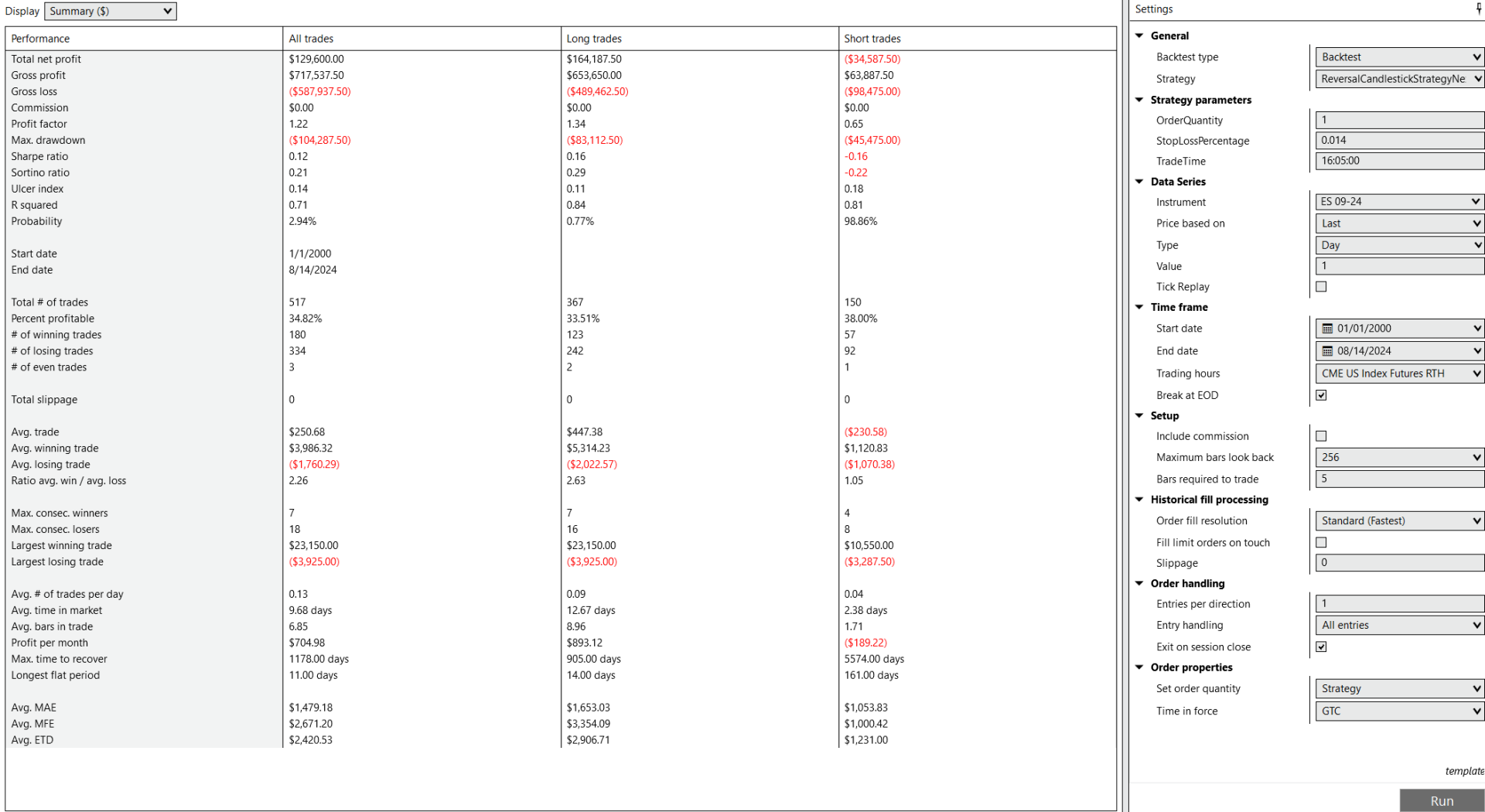This screenshot has height=812, width=1485.
Task: Click the All trades column header
Action: coord(422,39)
